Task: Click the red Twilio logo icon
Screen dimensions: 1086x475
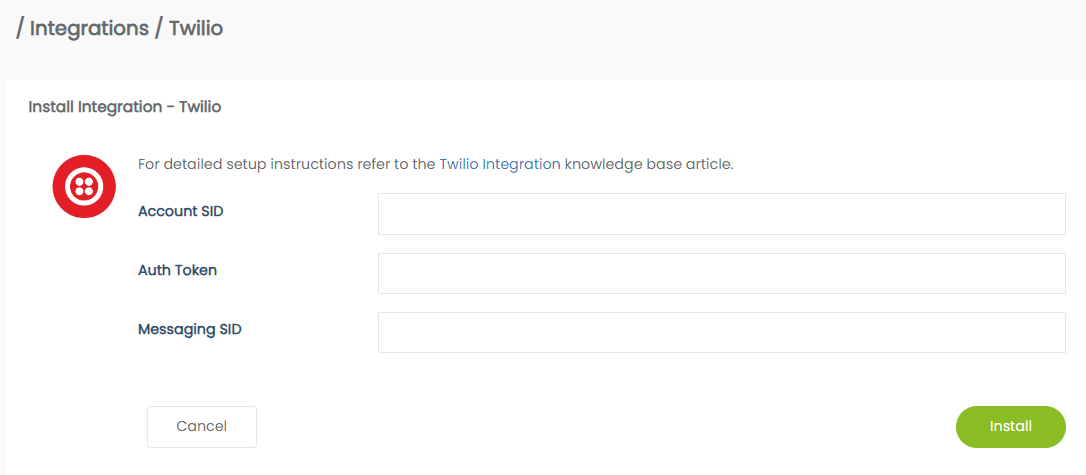Action: 84,187
